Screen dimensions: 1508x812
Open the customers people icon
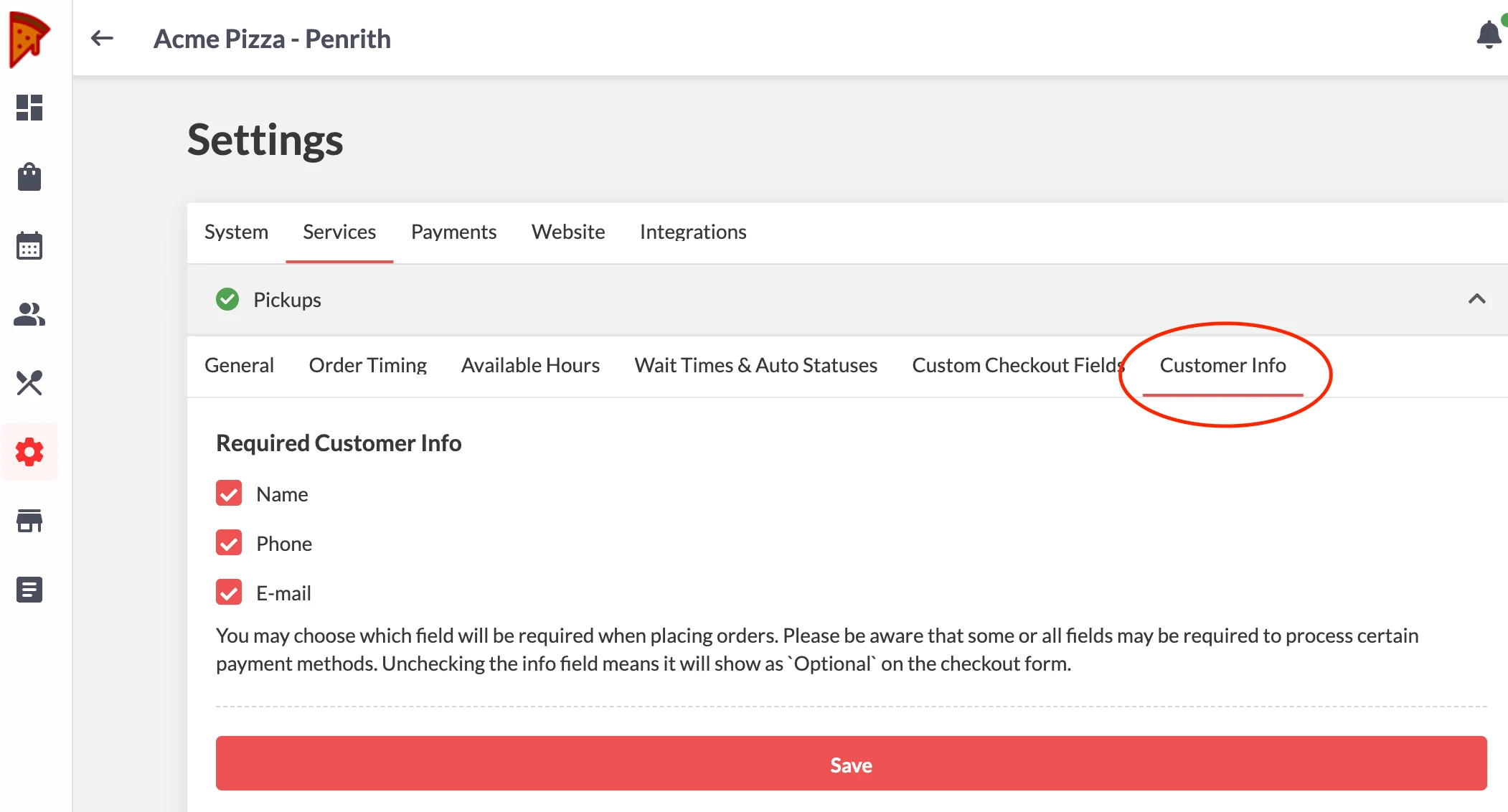pos(29,314)
